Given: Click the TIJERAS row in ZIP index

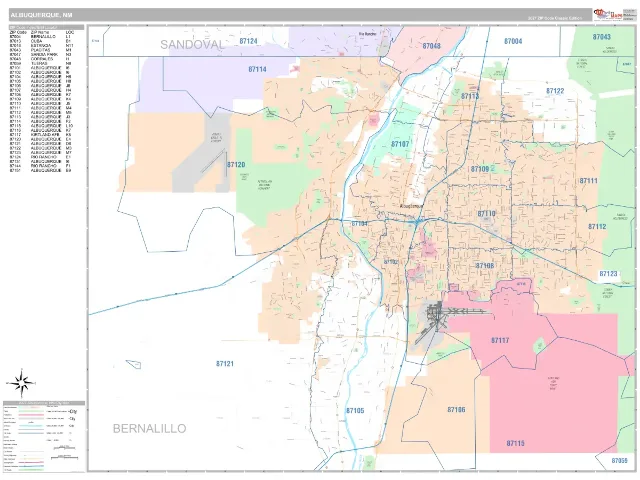Looking at the screenshot, I should (42, 63).
